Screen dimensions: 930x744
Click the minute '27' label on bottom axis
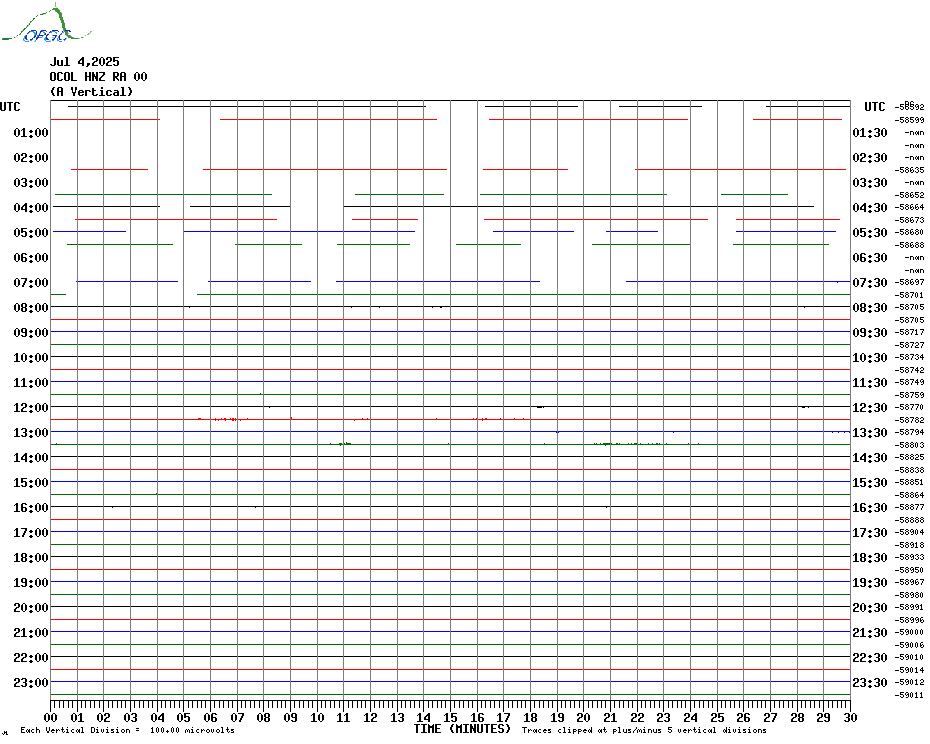(x=770, y=718)
